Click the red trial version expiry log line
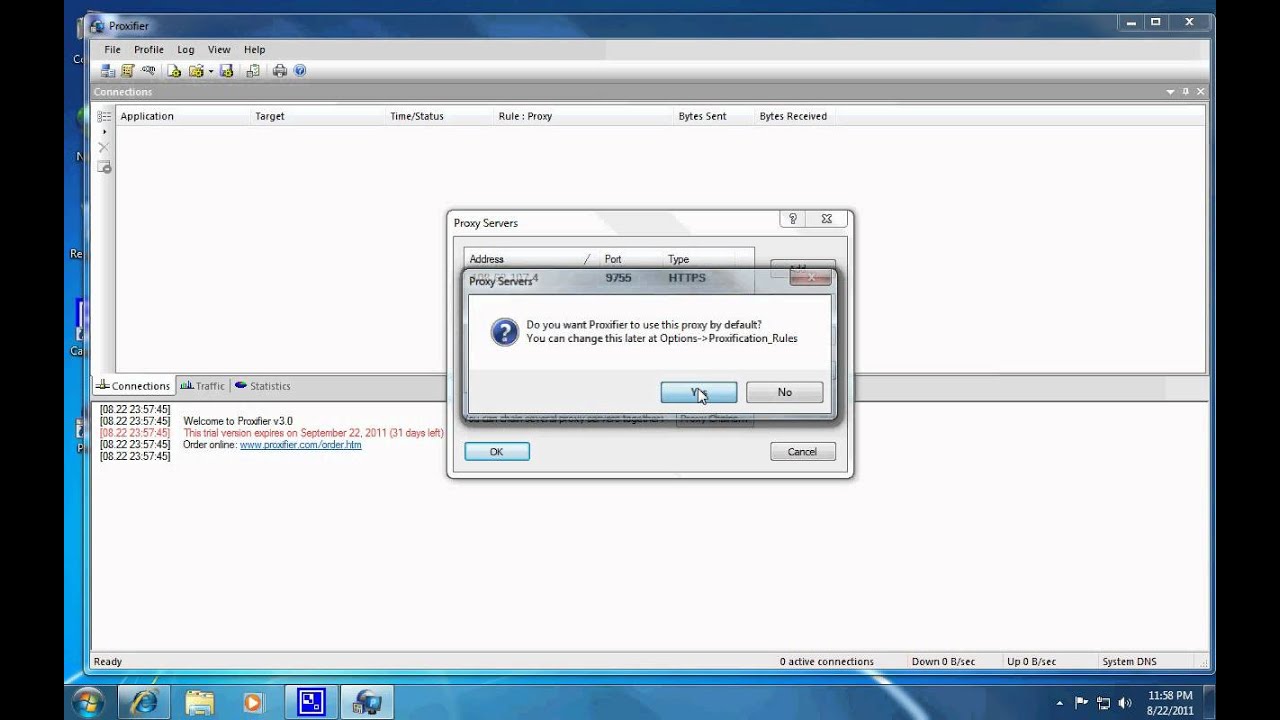Screen dimensions: 1280x720 313,433
